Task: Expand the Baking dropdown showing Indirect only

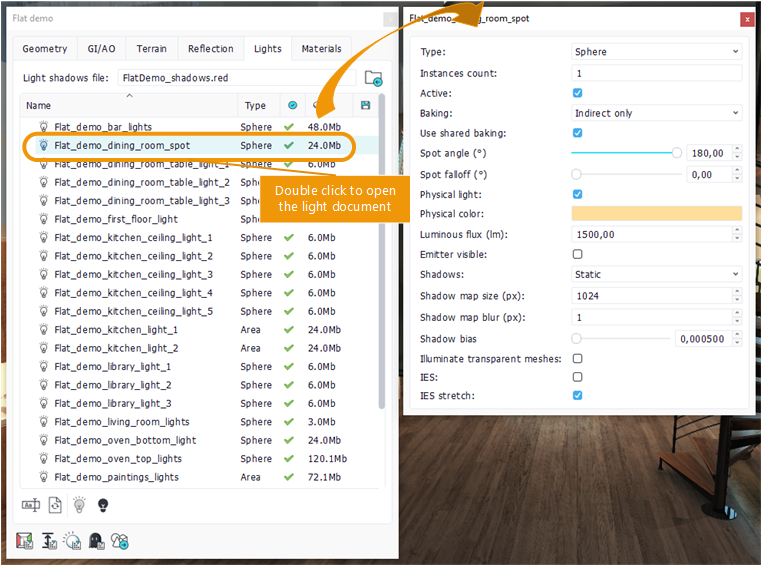Action: point(656,113)
